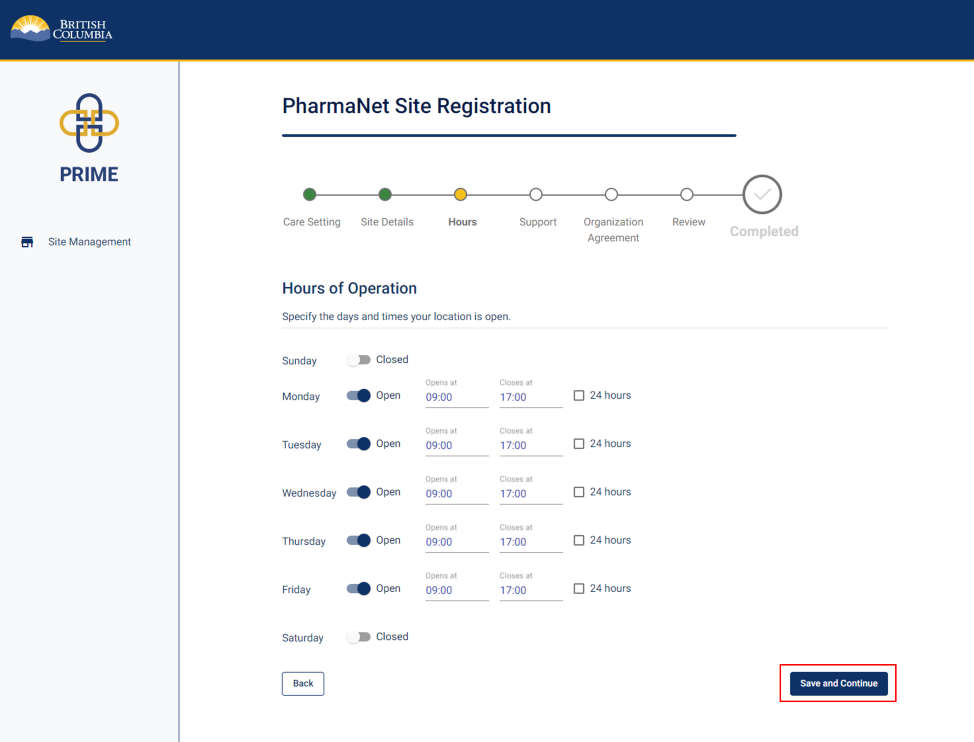This screenshot has height=742, width=974.
Task: Click the Site Management icon in sidebar
Action: tap(27, 241)
